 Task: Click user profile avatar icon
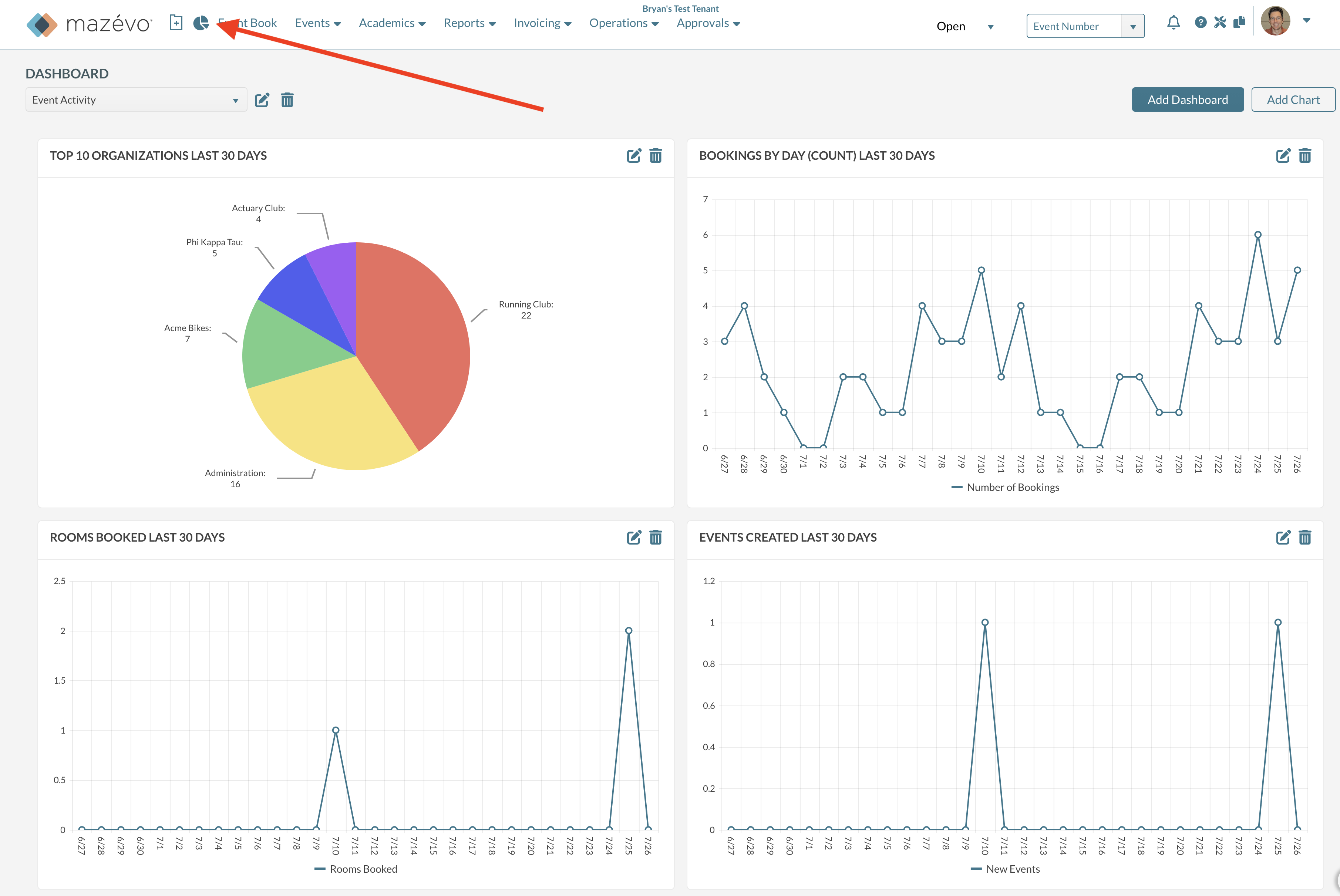pyautogui.click(x=1277, y=21)
